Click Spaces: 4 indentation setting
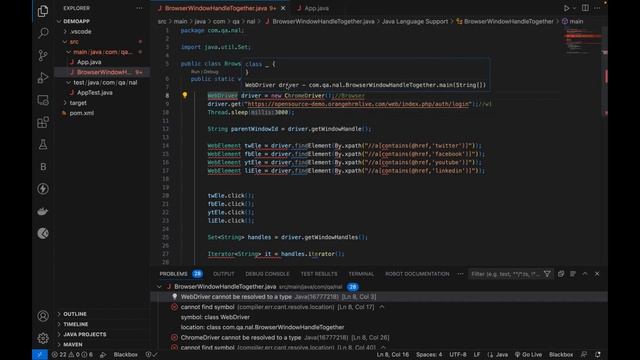The image size is (640, 360). [x=429, y=355]
